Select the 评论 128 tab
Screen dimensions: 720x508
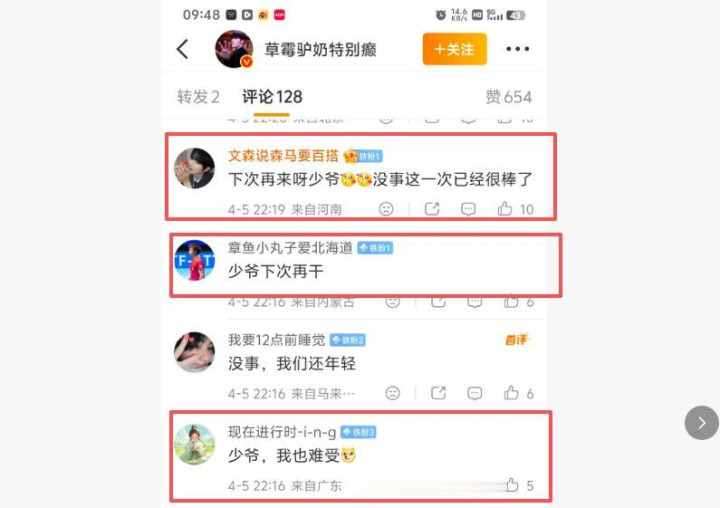(x=272, y=97)
